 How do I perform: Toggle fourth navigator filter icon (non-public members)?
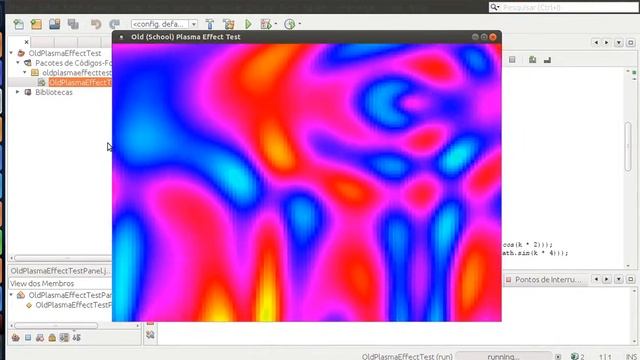(52, 338)
